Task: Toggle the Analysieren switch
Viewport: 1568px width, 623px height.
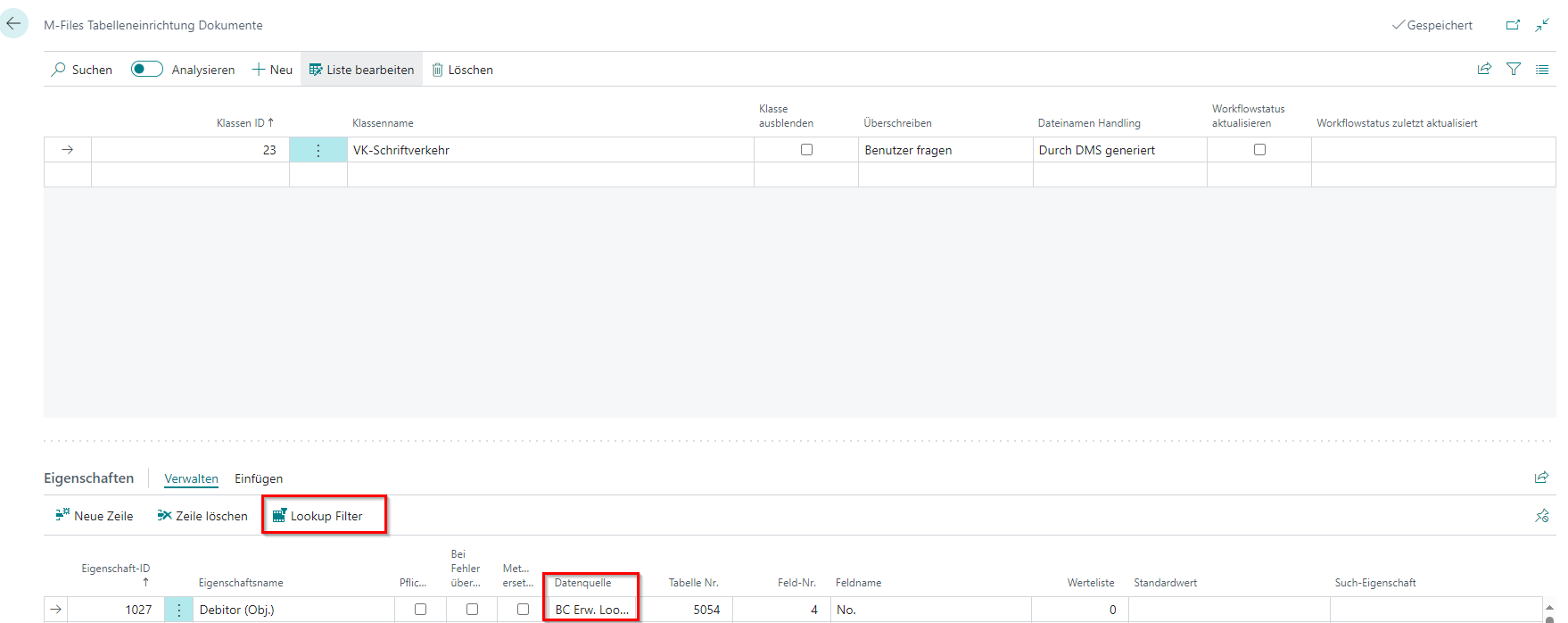Action: (x=146, y=69)
